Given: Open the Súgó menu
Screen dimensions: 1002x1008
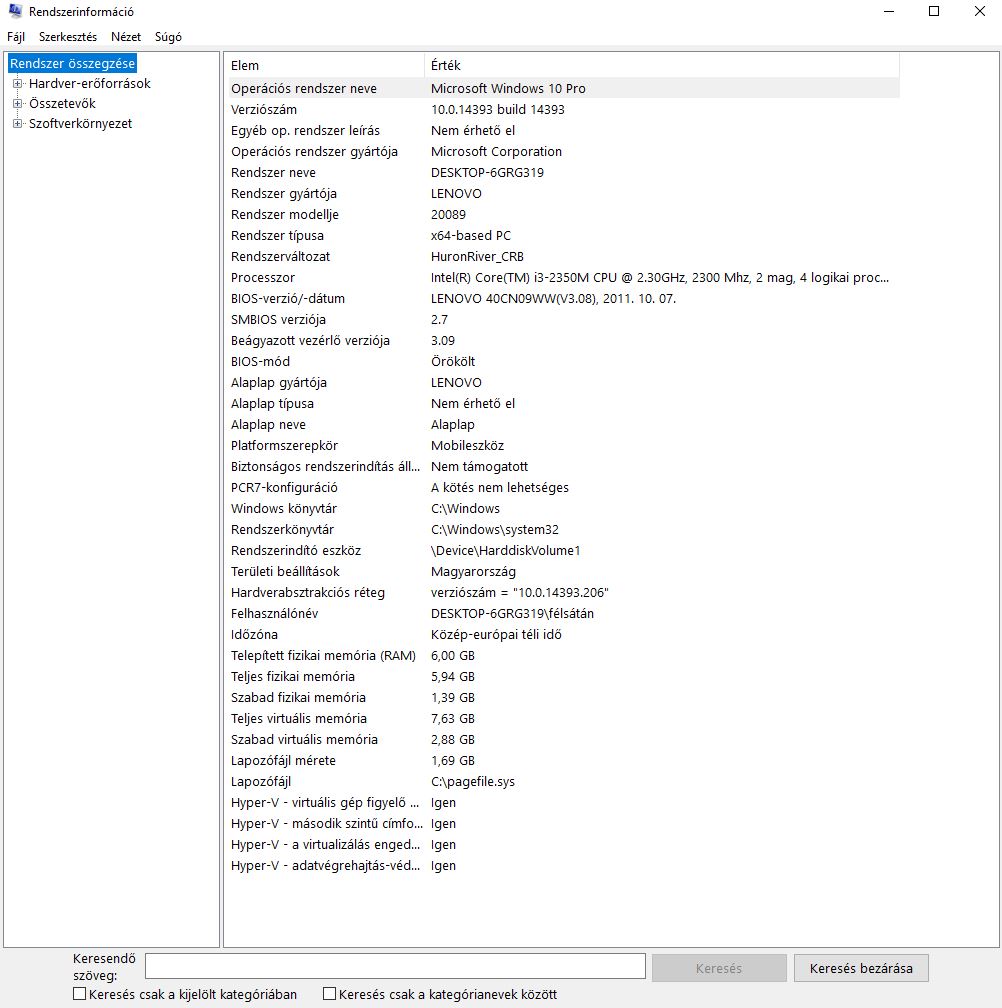Looking at the screenshot, I should coord(168,37).
